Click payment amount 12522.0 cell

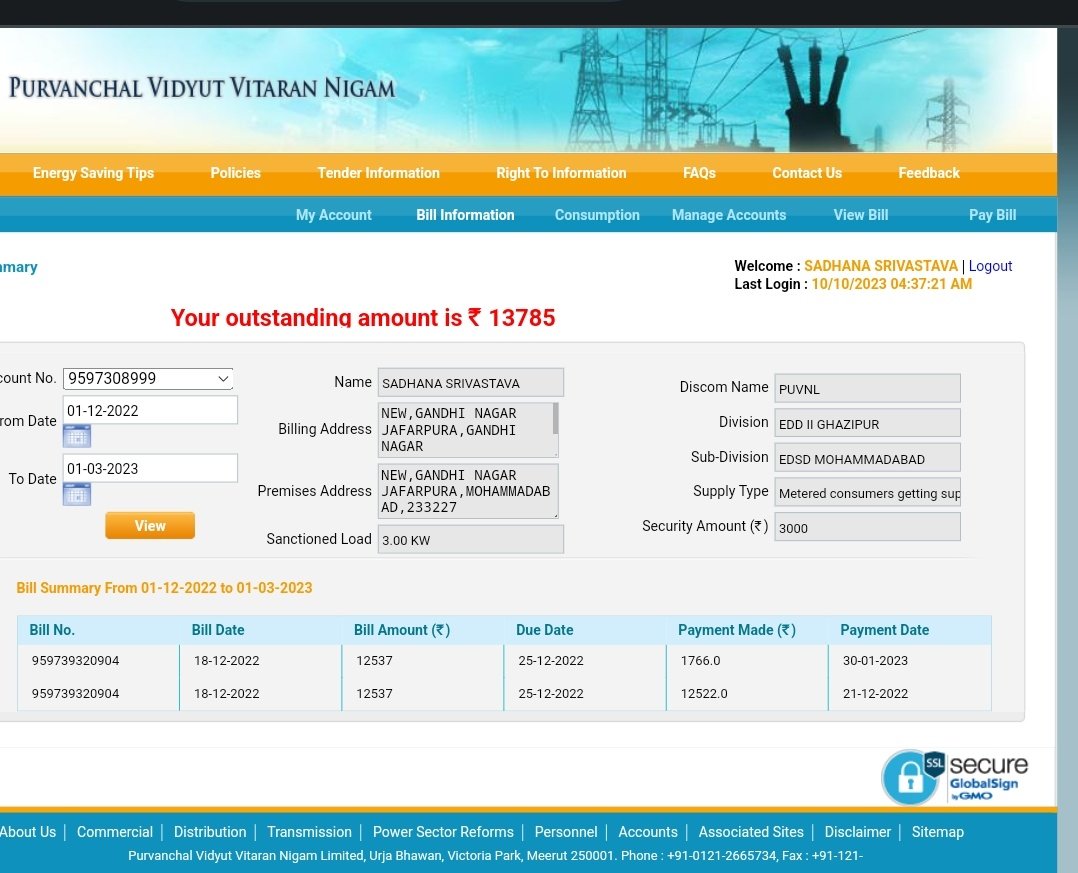point(703,694)
